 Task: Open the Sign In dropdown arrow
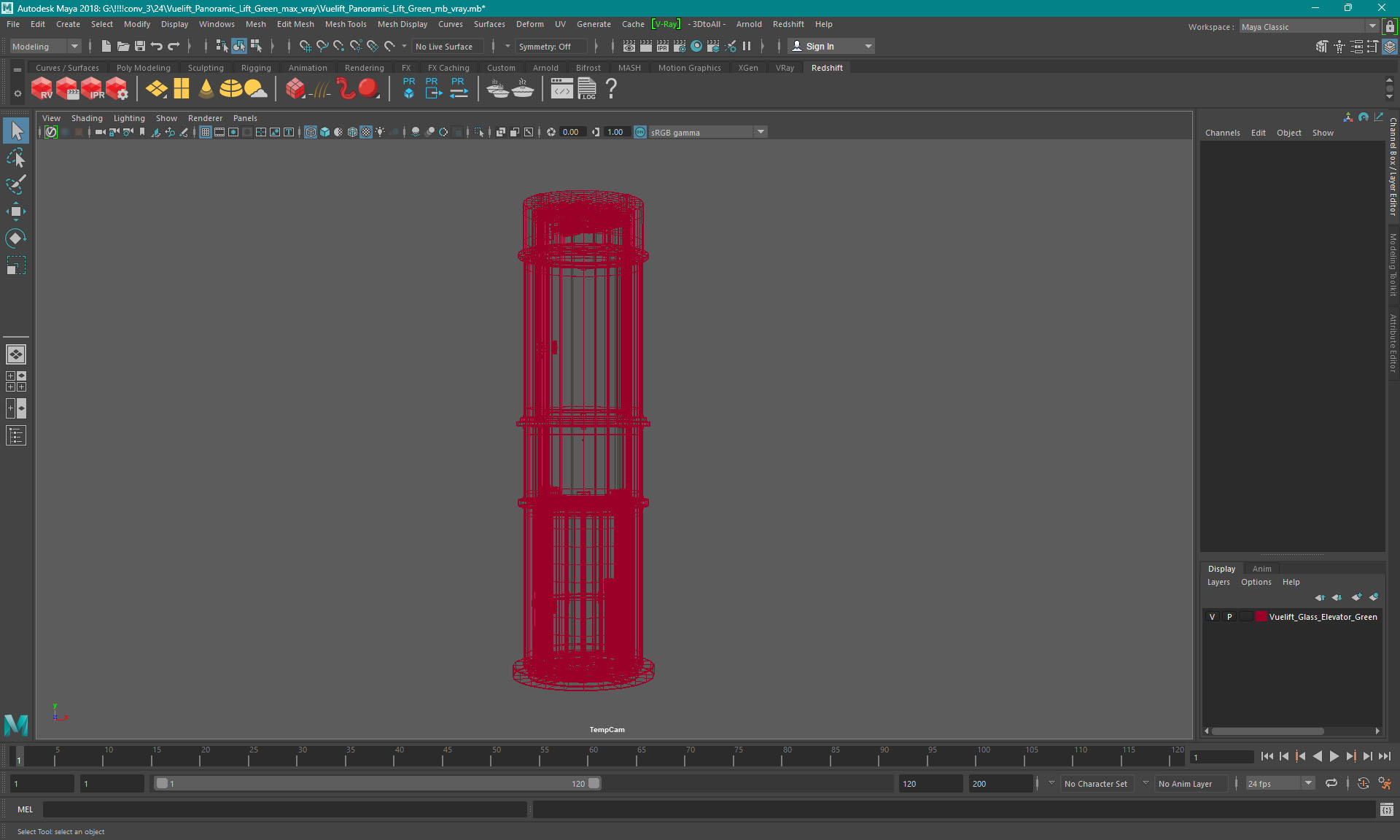(x=868, y=47)
